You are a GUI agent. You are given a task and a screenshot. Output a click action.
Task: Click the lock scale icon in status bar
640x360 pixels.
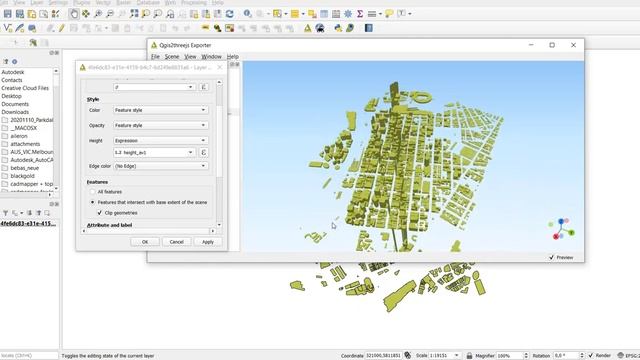[469, 356]
